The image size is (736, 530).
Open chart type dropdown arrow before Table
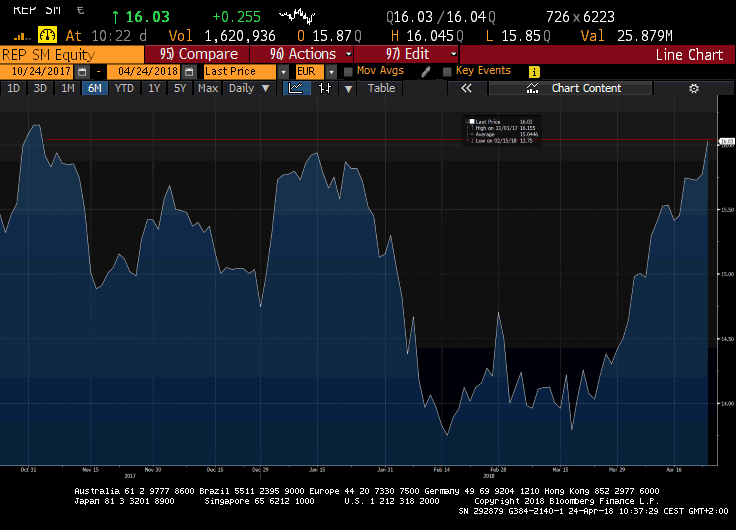348,88
